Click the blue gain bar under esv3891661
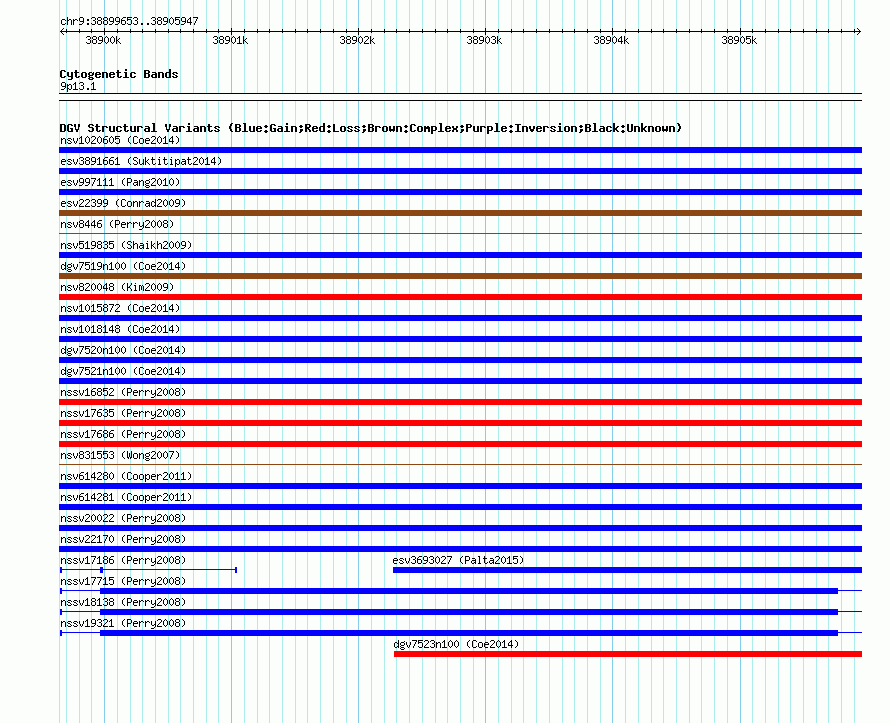This screenshot has height=723, width=890. pos(460,171)
